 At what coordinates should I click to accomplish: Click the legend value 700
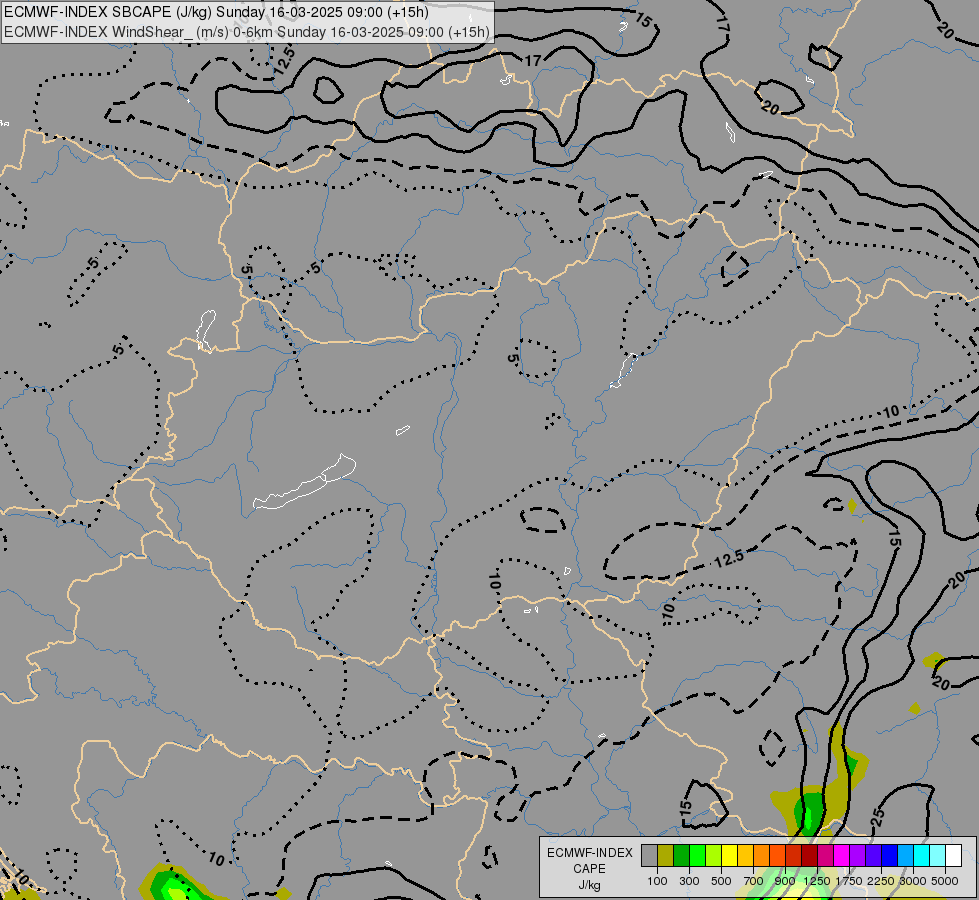(x=754, y=881)
